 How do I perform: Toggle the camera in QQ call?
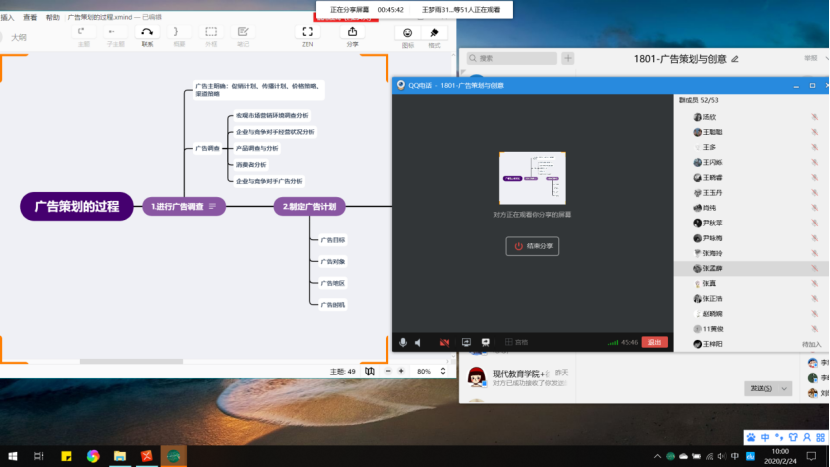(x=444, y=342)
